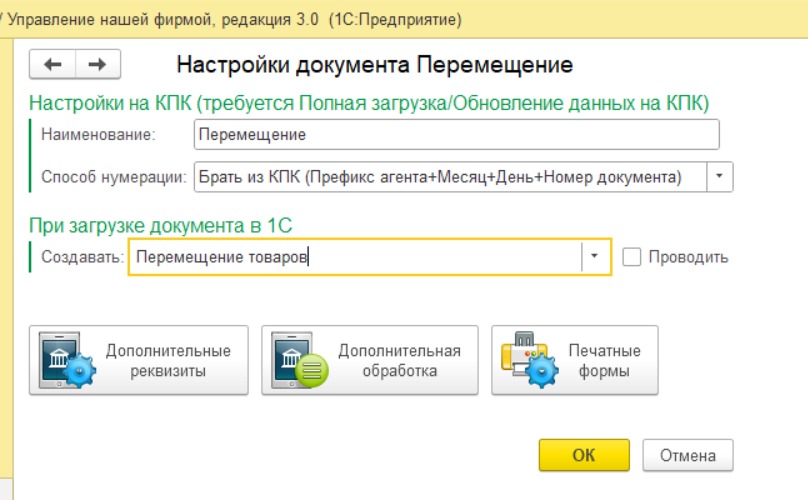Click the Настройки документа Перемещение heading
Image resolution: width=808 pixels, height=500 pixels.
point(374,65)
